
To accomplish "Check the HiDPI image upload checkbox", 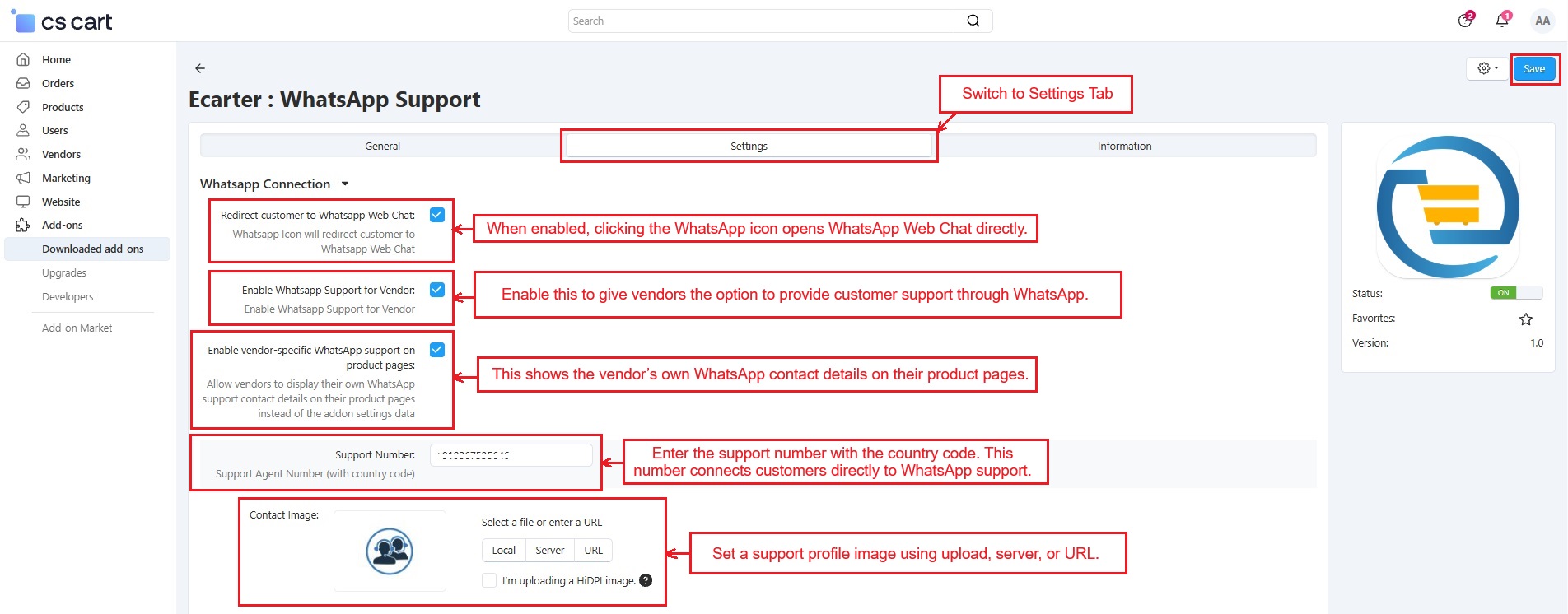I will pyautogui.click(x=489, y=580).
